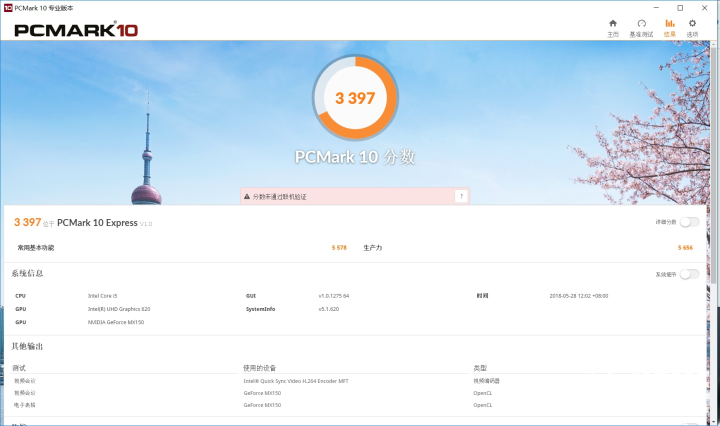Open the Results (结果) tab
720x426 pixels.
pyautogui.click(x=669, y=28)
